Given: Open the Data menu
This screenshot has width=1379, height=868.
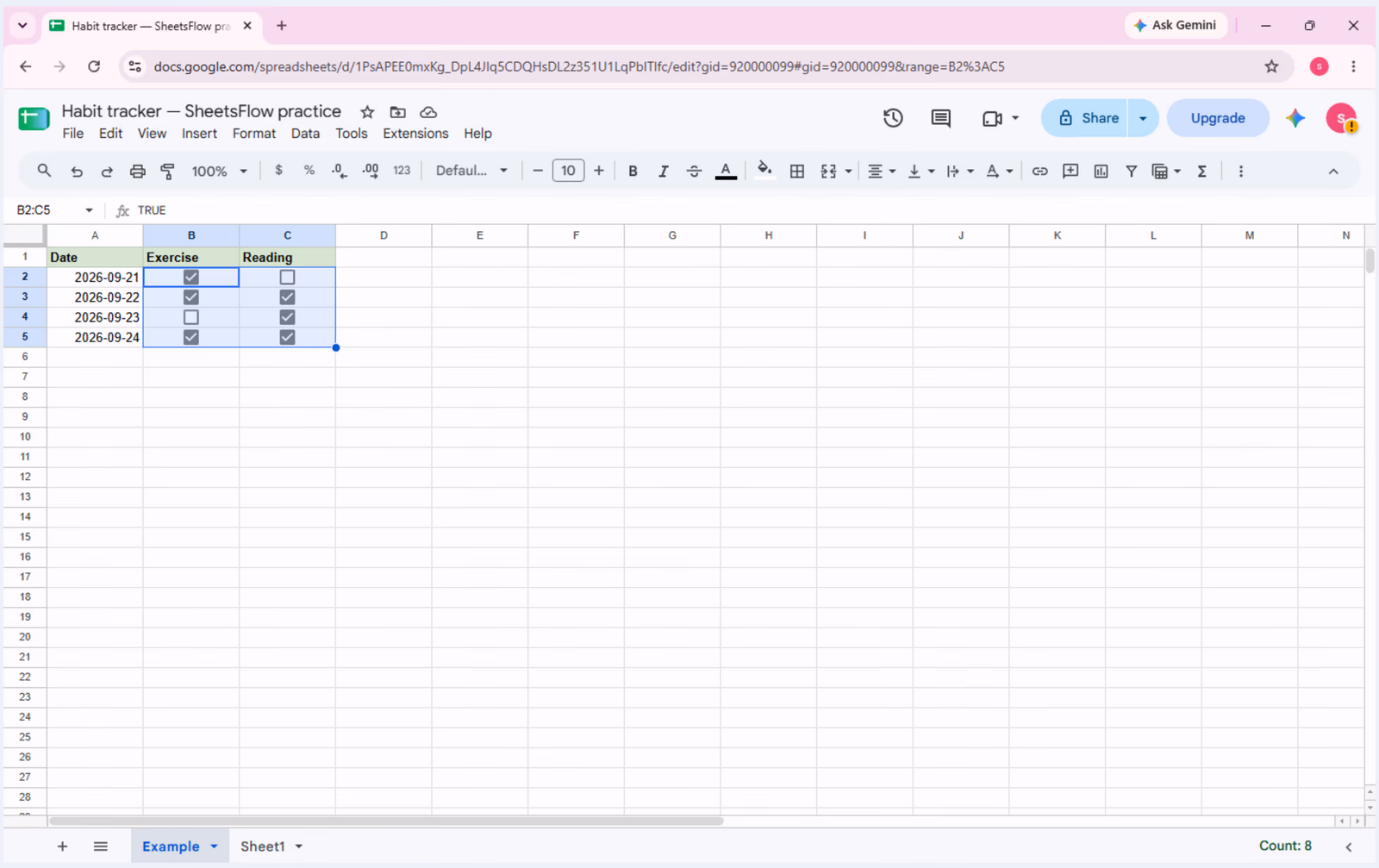Looking at the screenshot, I should (x=305, y=134).
